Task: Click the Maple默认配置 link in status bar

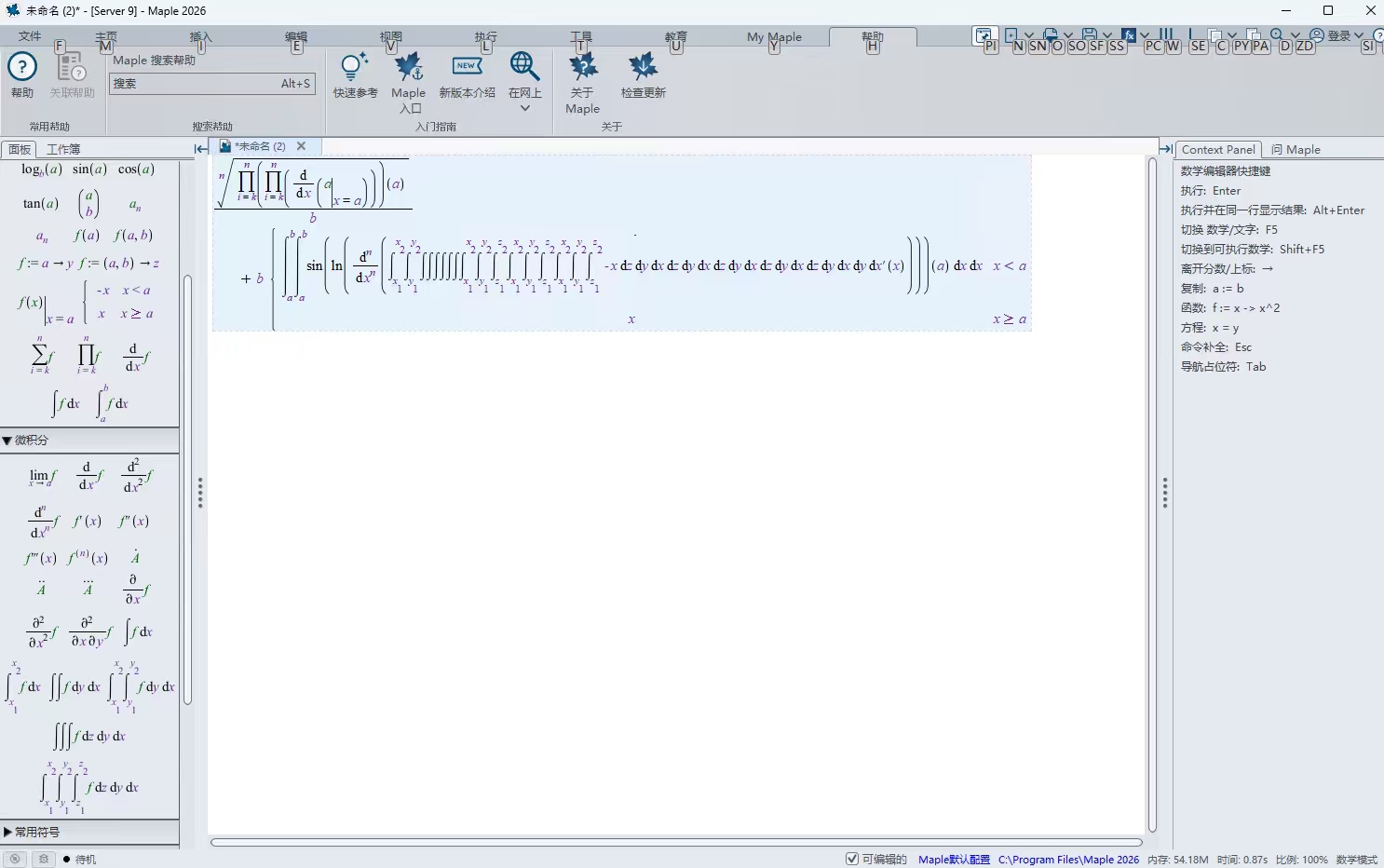Action: pyautogui.click(x=954, y=860)
